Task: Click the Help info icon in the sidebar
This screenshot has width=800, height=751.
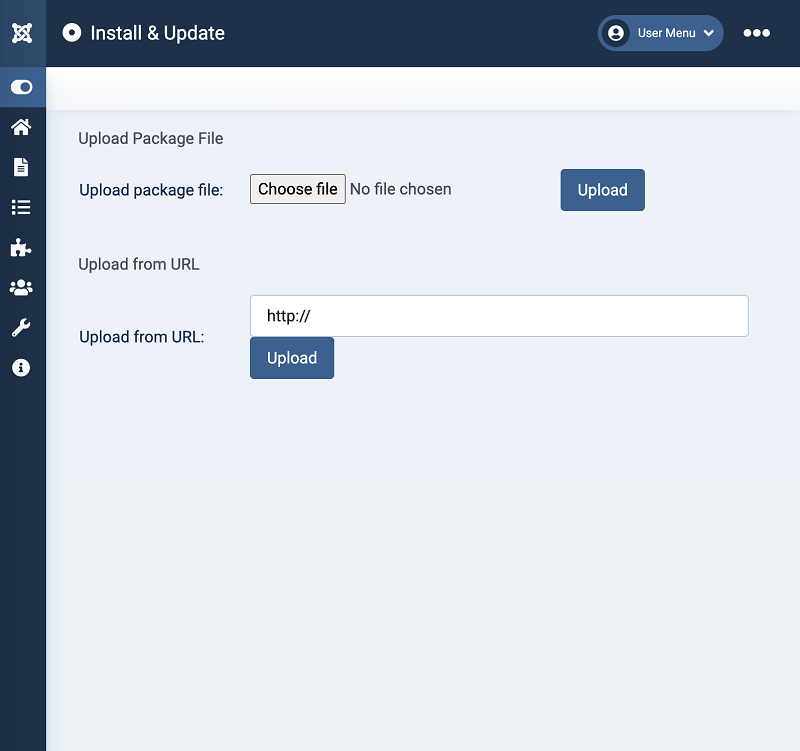Action: pos(21,368)
